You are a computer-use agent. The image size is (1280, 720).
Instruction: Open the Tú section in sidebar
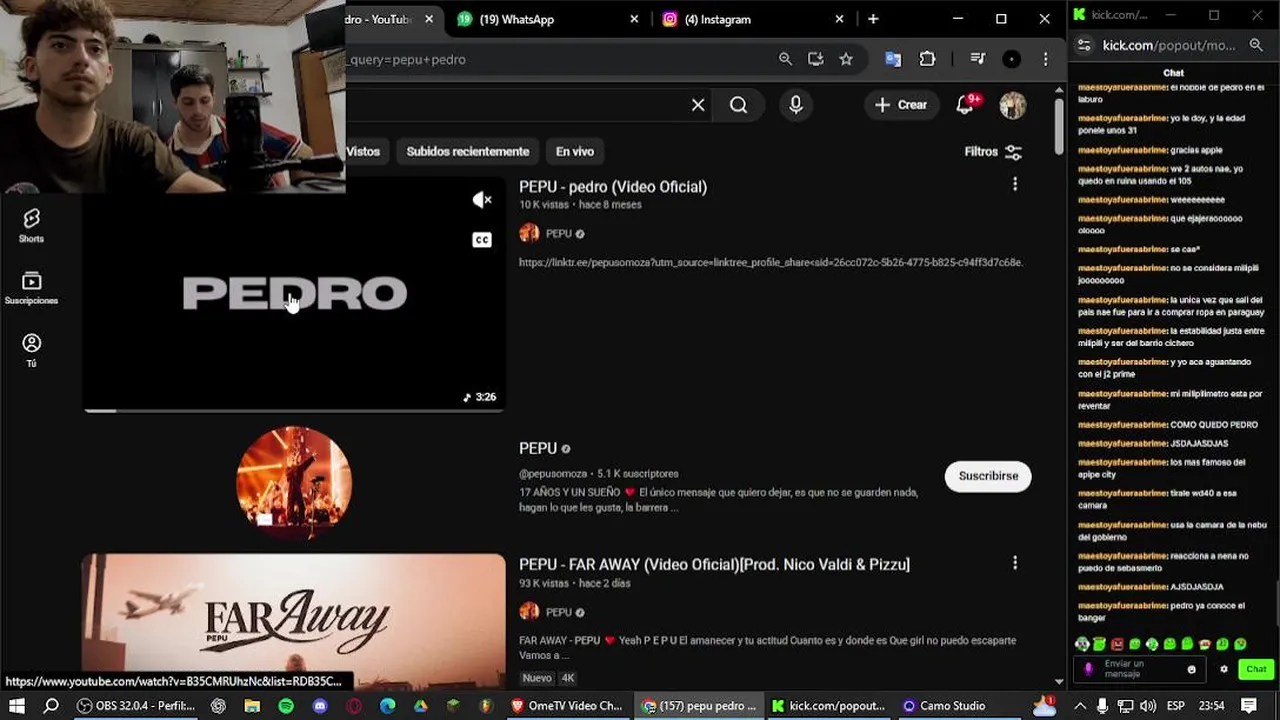[31, 350]
